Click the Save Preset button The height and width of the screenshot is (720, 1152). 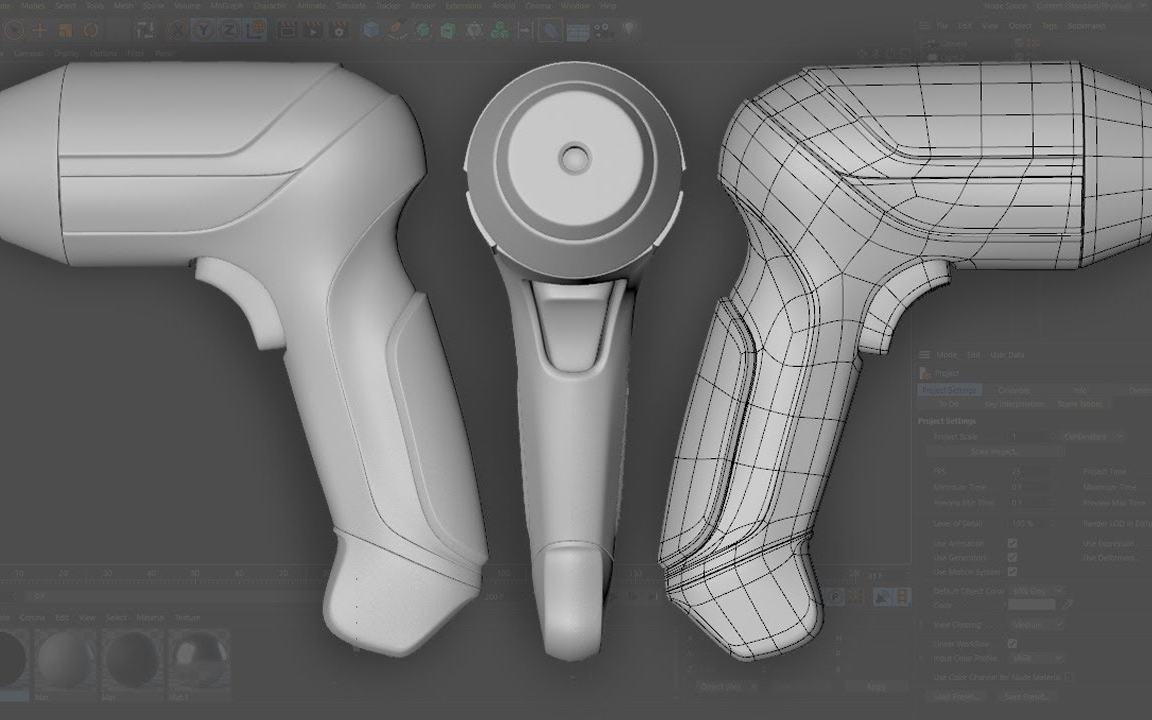click(x=1027, y=696)
